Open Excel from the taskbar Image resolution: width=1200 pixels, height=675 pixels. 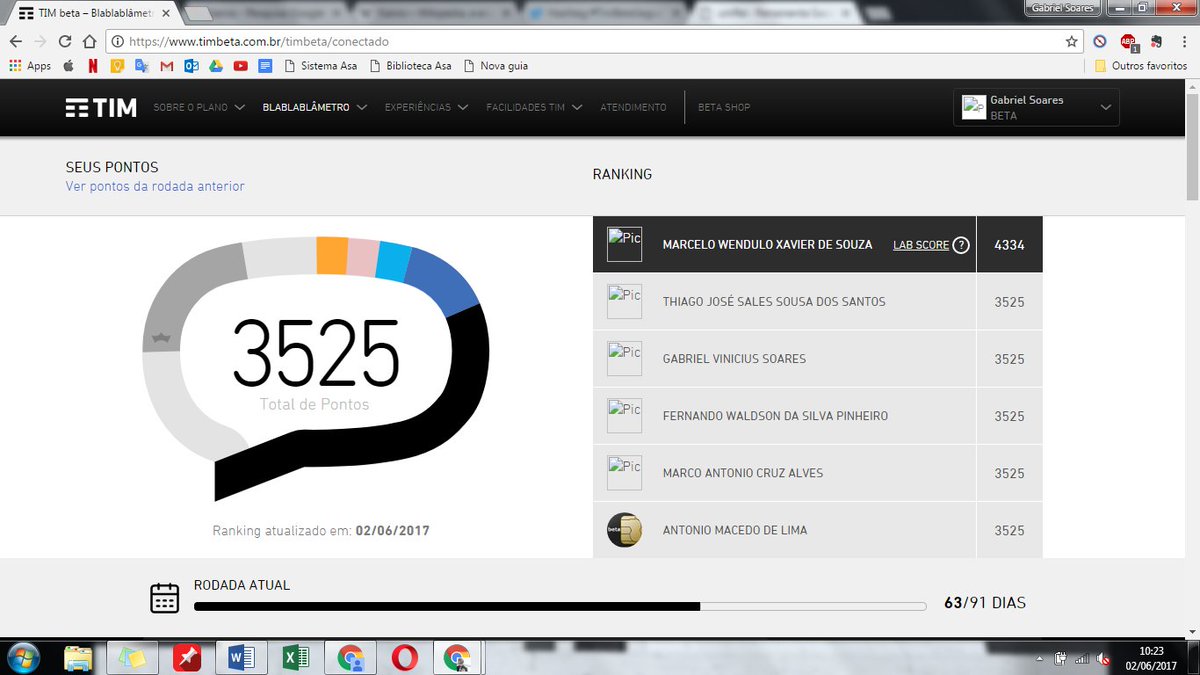pos(295,657)
